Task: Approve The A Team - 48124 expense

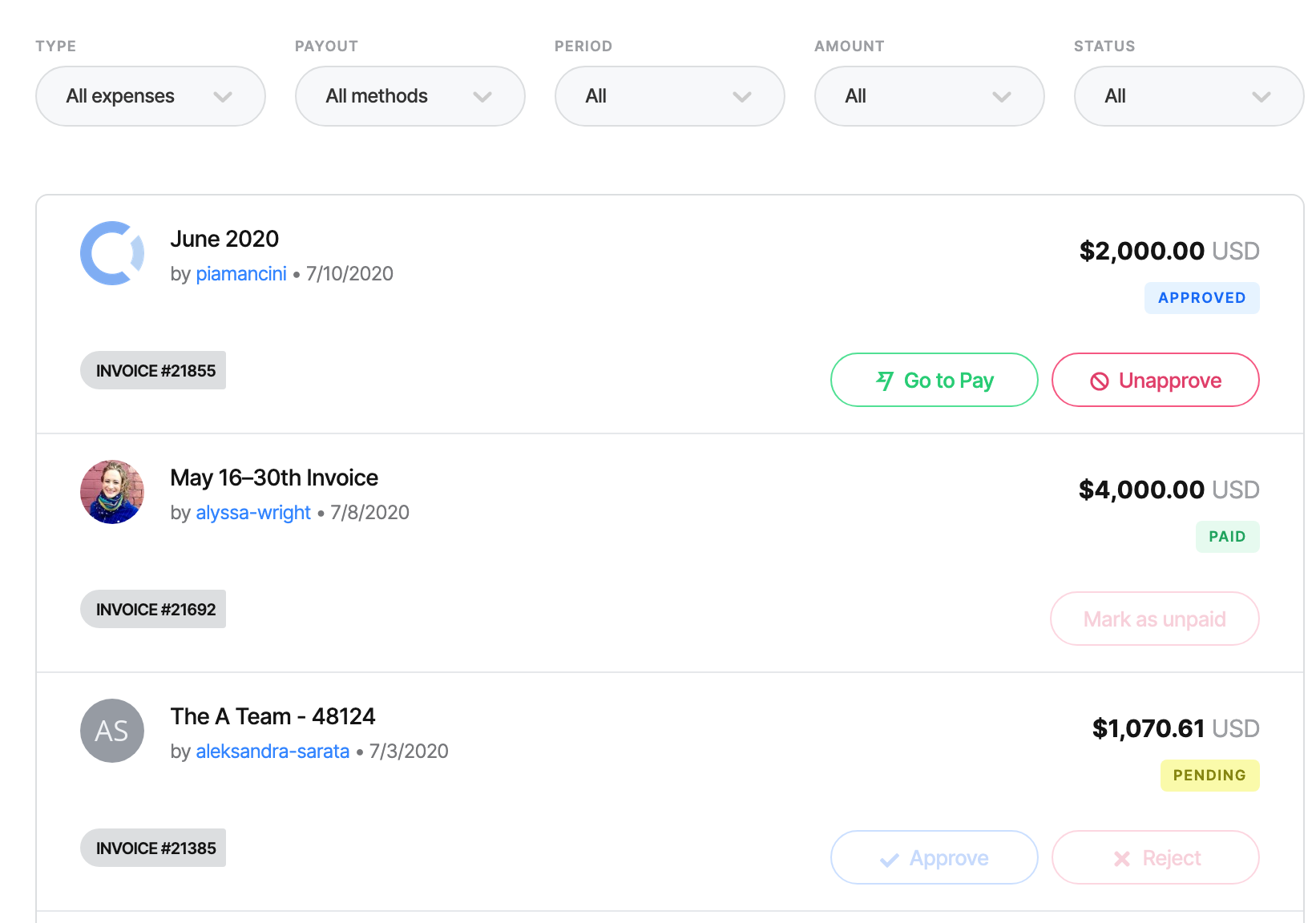Action: click(934, 857)
